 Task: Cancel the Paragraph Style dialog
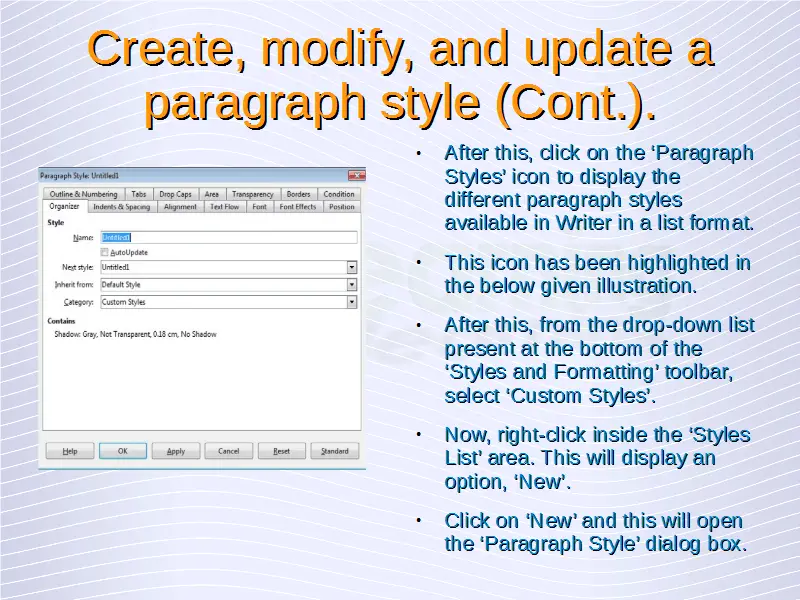(229, 451)
